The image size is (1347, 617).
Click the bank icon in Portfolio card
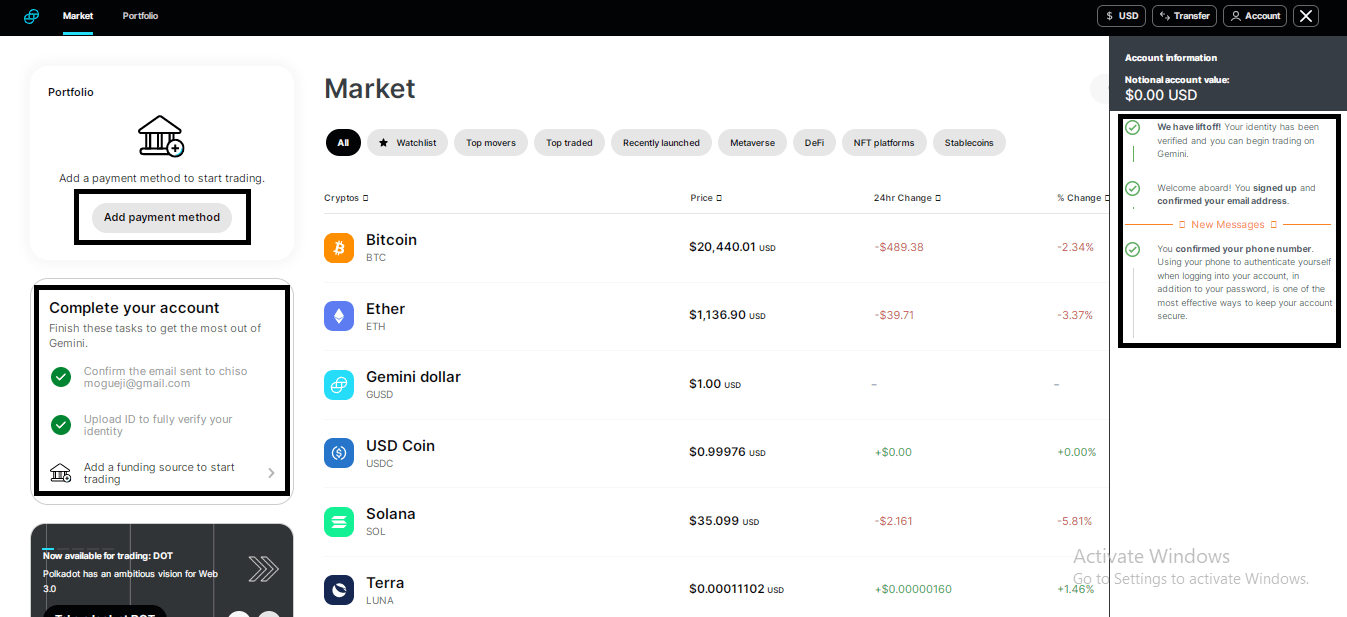(161, 136)
